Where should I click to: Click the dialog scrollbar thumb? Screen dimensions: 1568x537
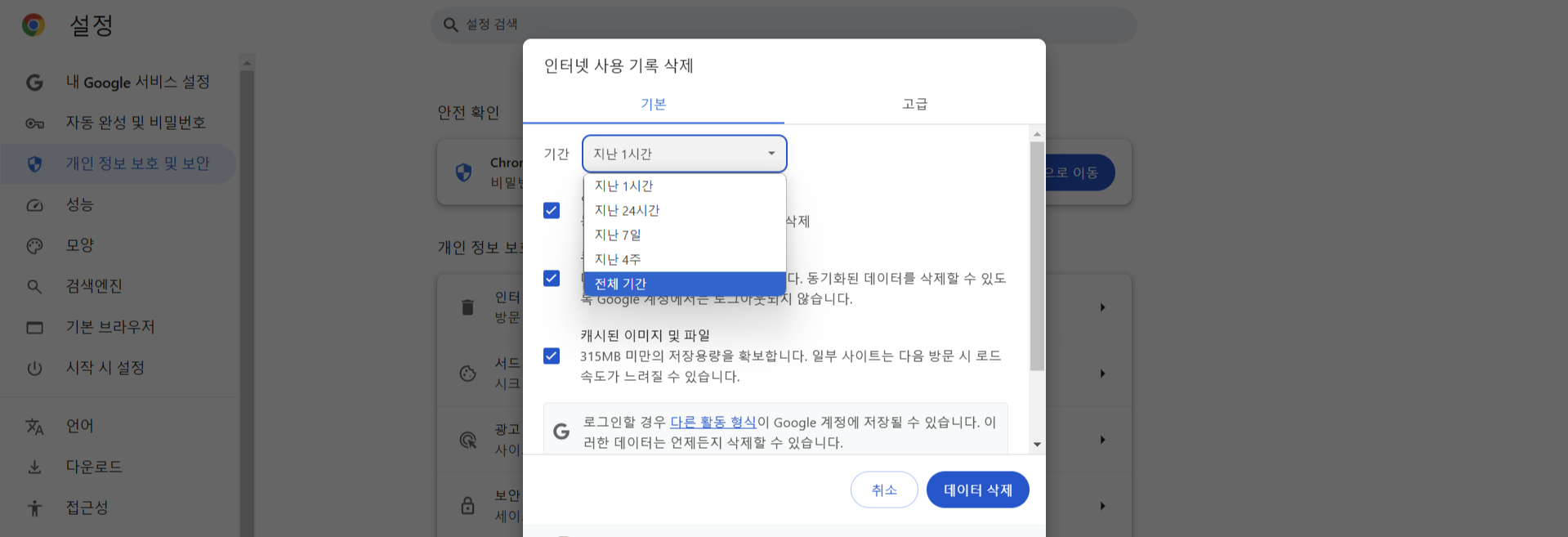pos(1037,257)
